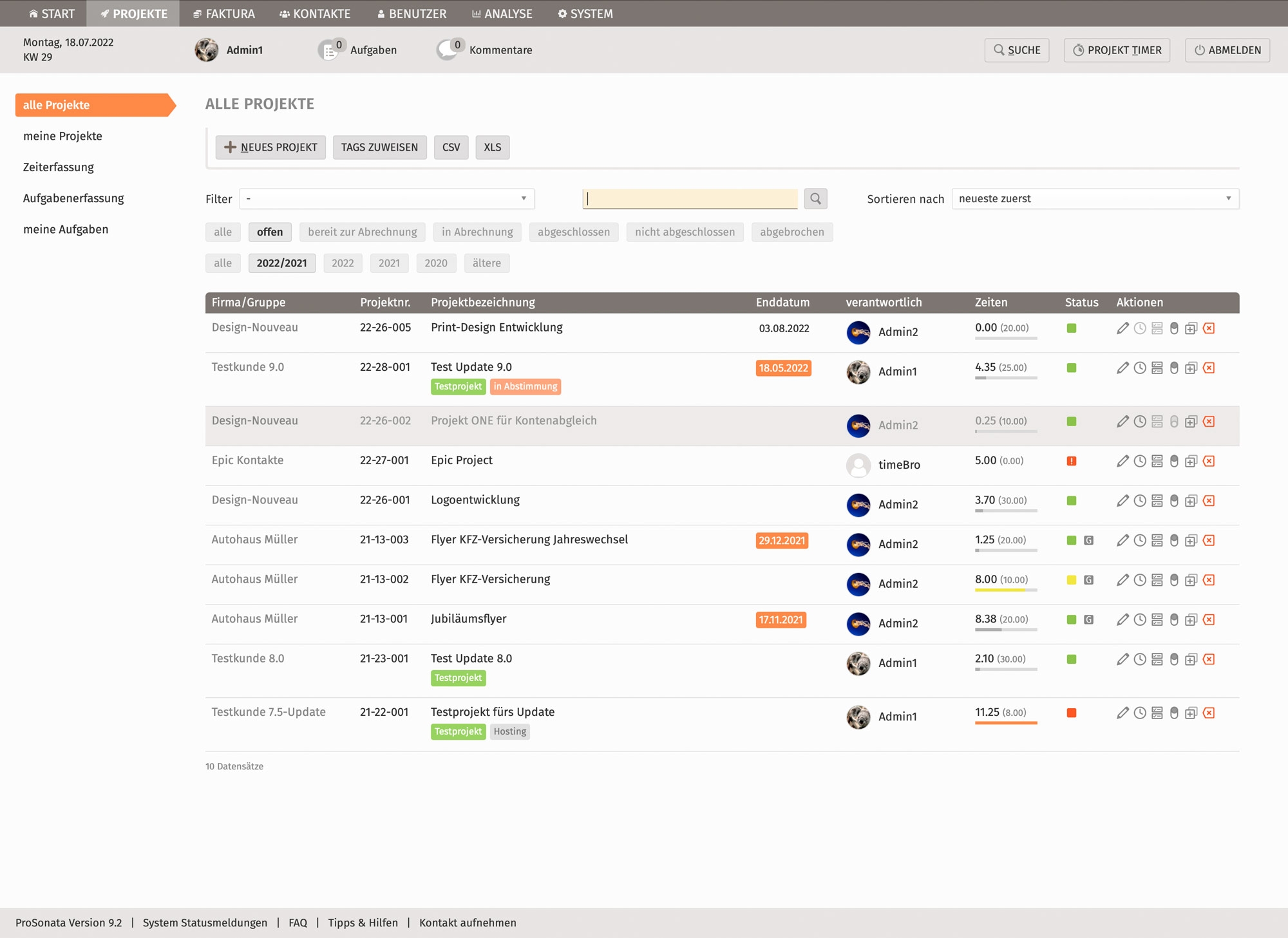Screen dimensions: 1288x938
Task: Toggle the mouse switch for Flyer KFZ-Versicherung
Action: (x=1174, y=580)
